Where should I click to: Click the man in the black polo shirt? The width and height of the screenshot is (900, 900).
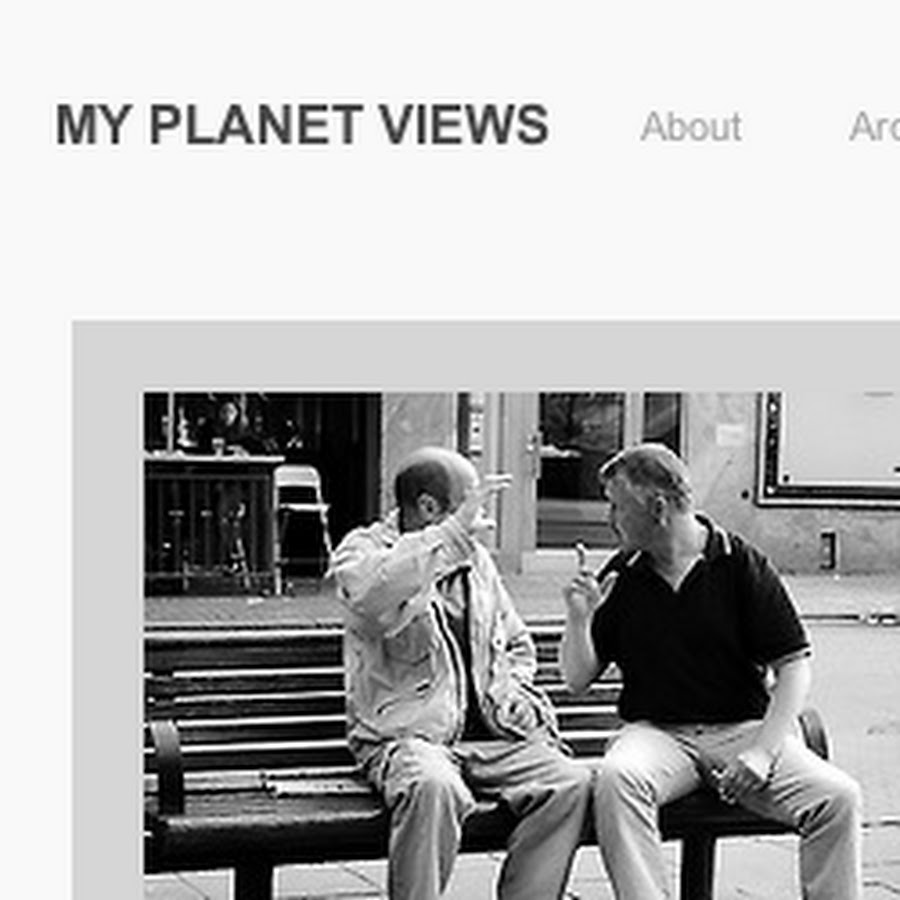click(706, 672)
